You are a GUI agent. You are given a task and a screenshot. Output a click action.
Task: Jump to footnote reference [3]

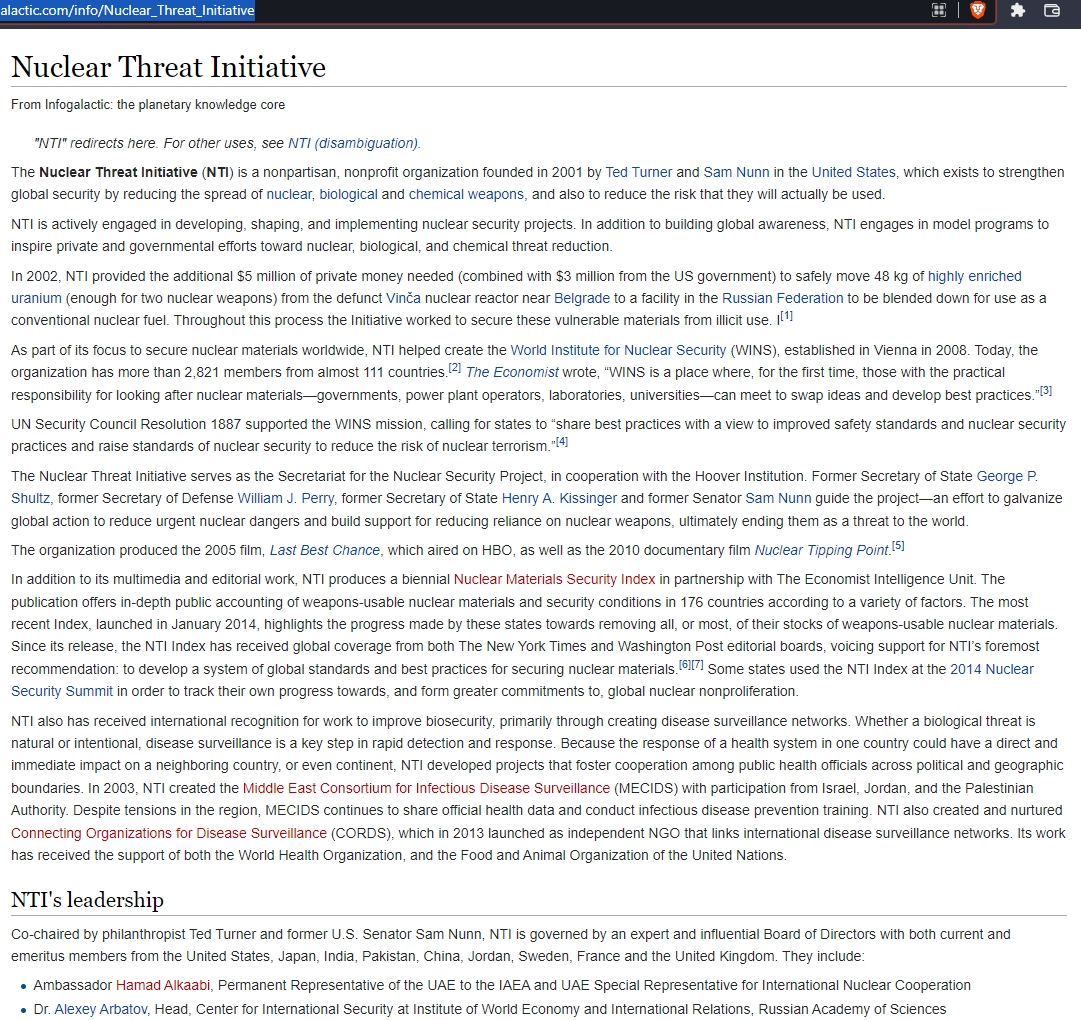1046,390
